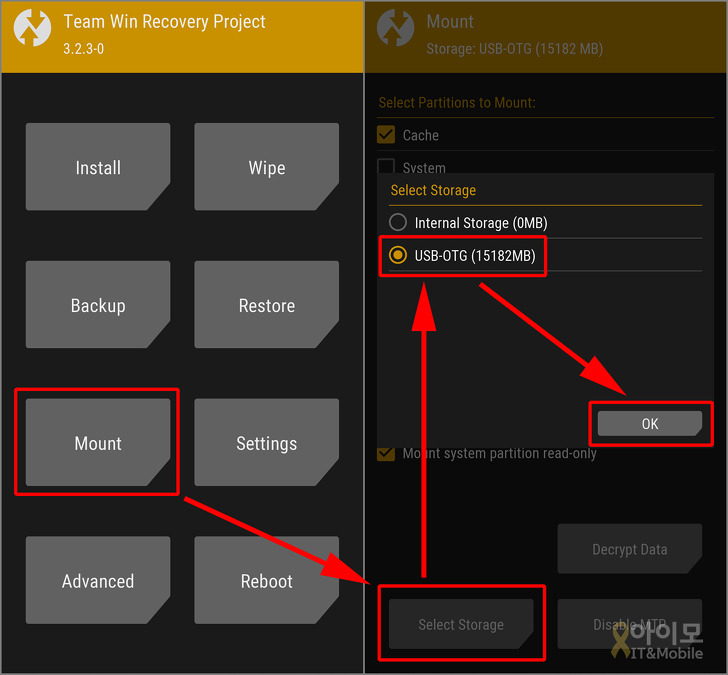Click the 'Mount' page title text
Viewport: 728px width, 675px height.
click(x=450, y=21)
